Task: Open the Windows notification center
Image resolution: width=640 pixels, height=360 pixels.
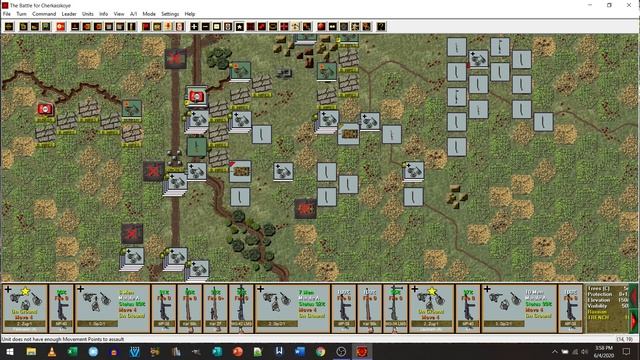Action: point(627,351)
